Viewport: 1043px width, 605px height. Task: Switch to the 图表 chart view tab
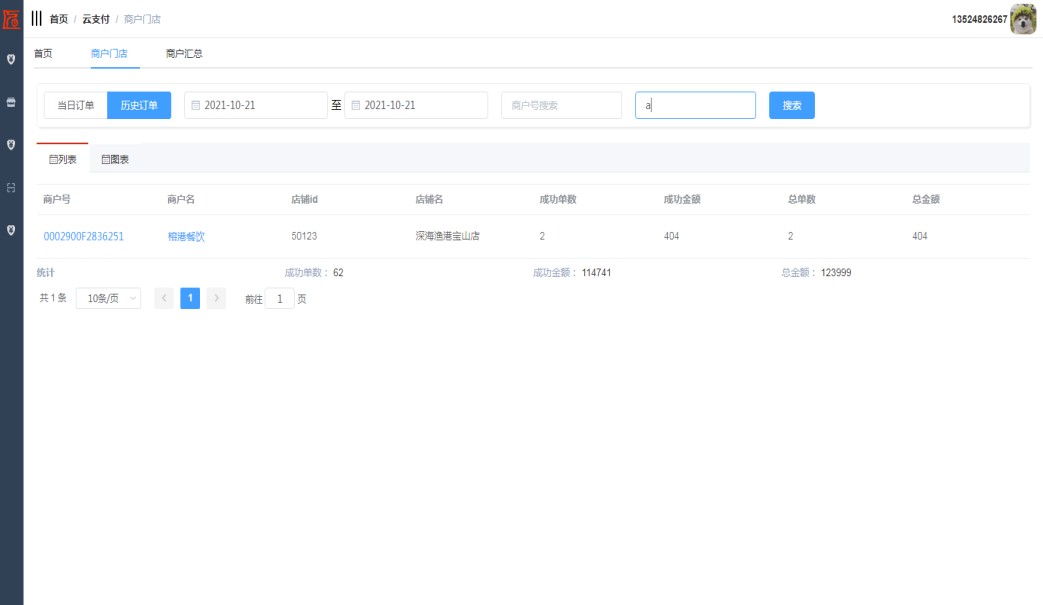pyautogui.click(x=115, y=159)
